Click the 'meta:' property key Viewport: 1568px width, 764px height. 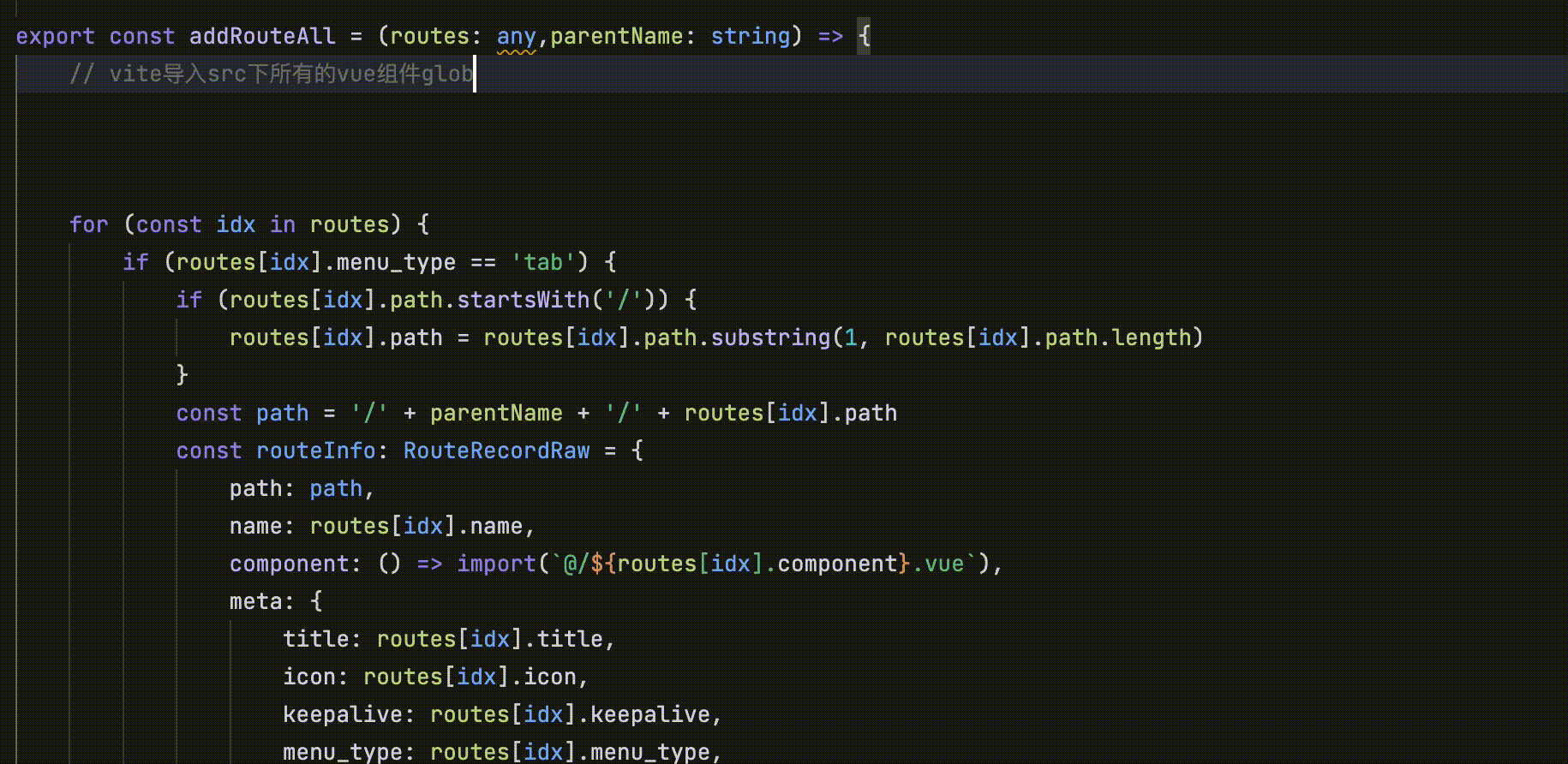point(262,601)
